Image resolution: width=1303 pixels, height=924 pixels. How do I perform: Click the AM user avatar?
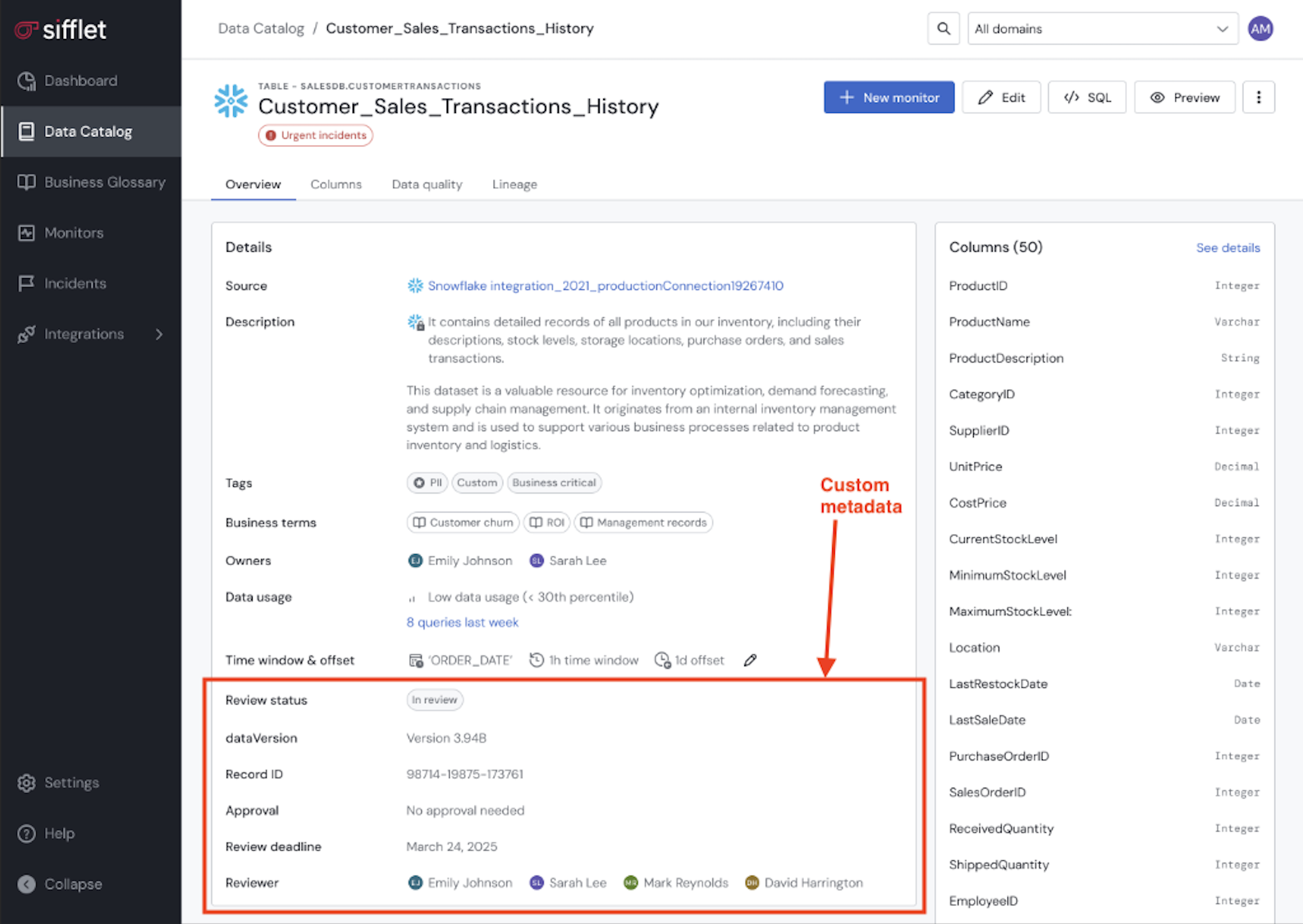click(1260, 29)
